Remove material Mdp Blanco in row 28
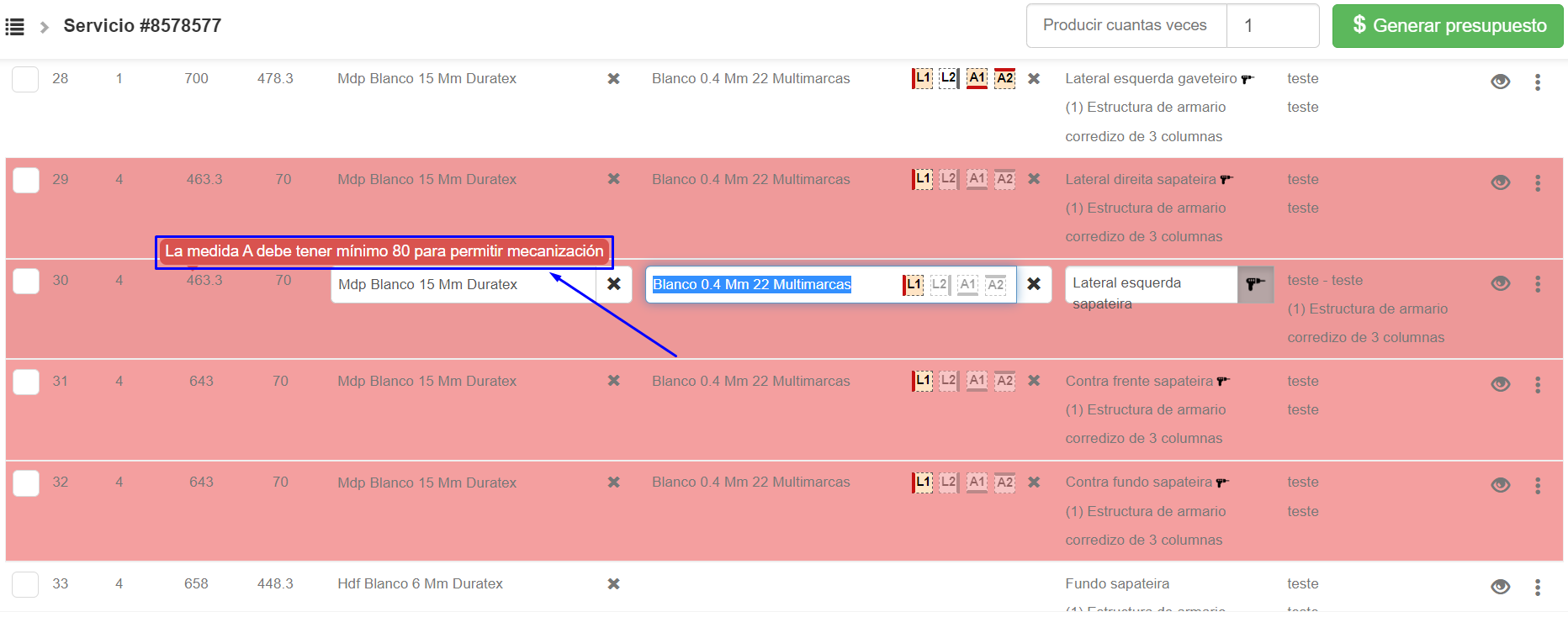The height and width of the screenshot is (617, 1568). tap(614, 79)
